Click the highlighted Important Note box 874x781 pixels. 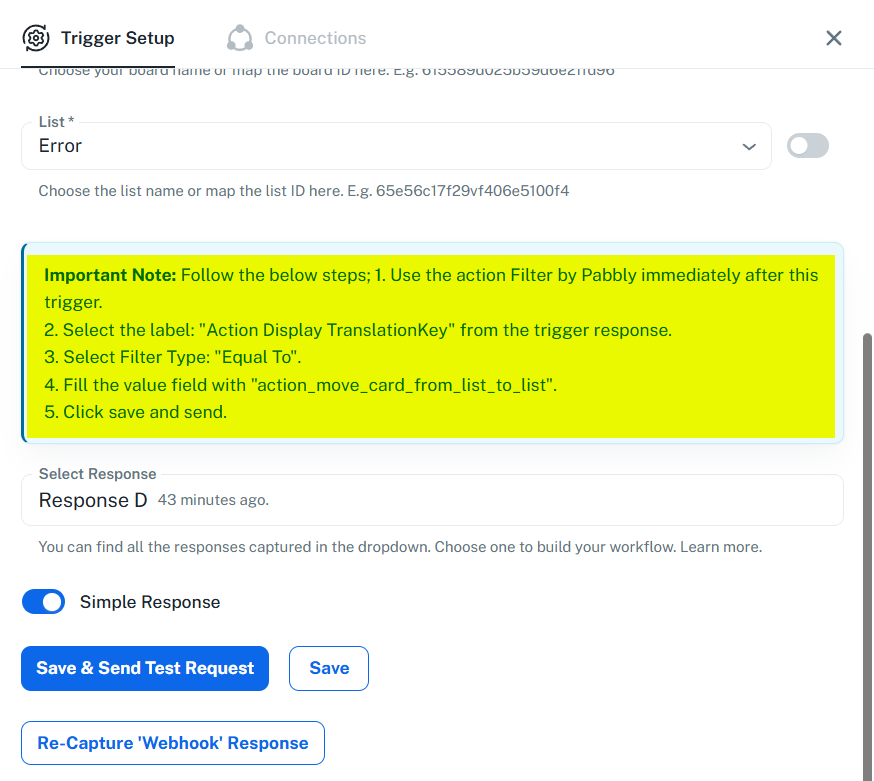(x=431, y=342)
